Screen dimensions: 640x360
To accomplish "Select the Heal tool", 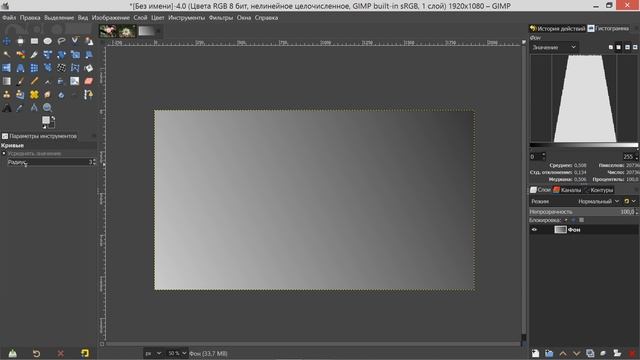I will tap(34, 95).
